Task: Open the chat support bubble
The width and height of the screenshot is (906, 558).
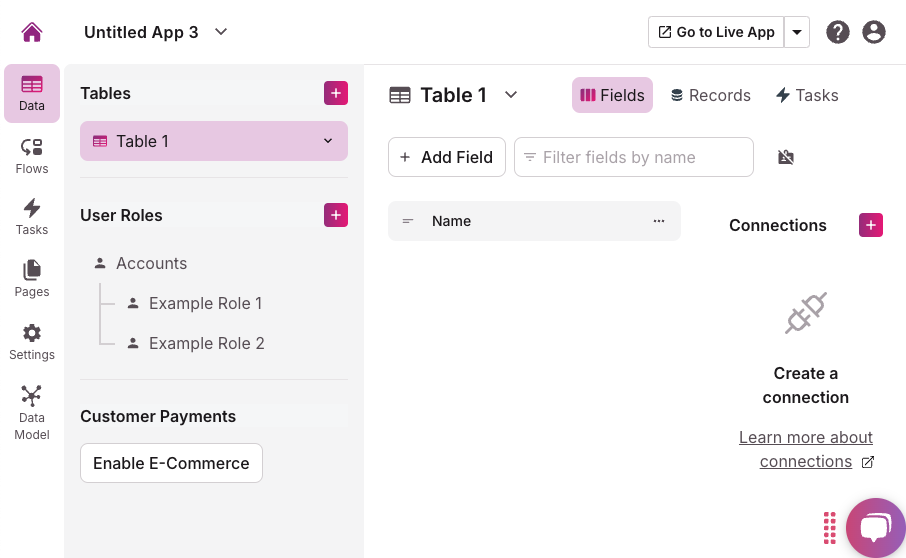Action: (875, 528)
